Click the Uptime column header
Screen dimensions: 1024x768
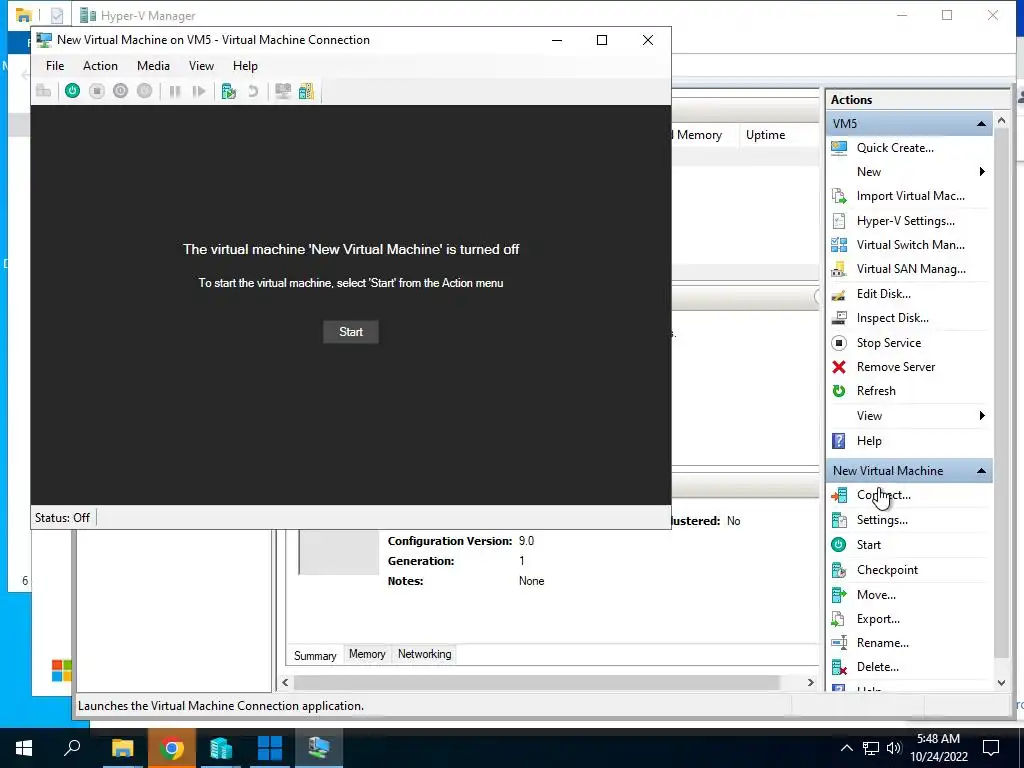click(x=765, y=135)
